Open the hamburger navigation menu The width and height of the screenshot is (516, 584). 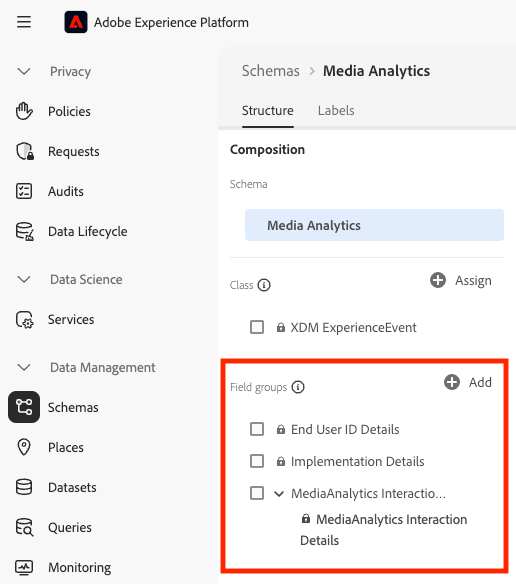(x=24, y=22)
